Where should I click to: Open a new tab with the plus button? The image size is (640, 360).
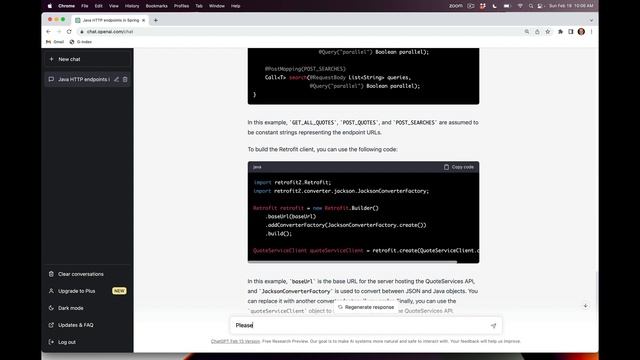tap(156, 20)
